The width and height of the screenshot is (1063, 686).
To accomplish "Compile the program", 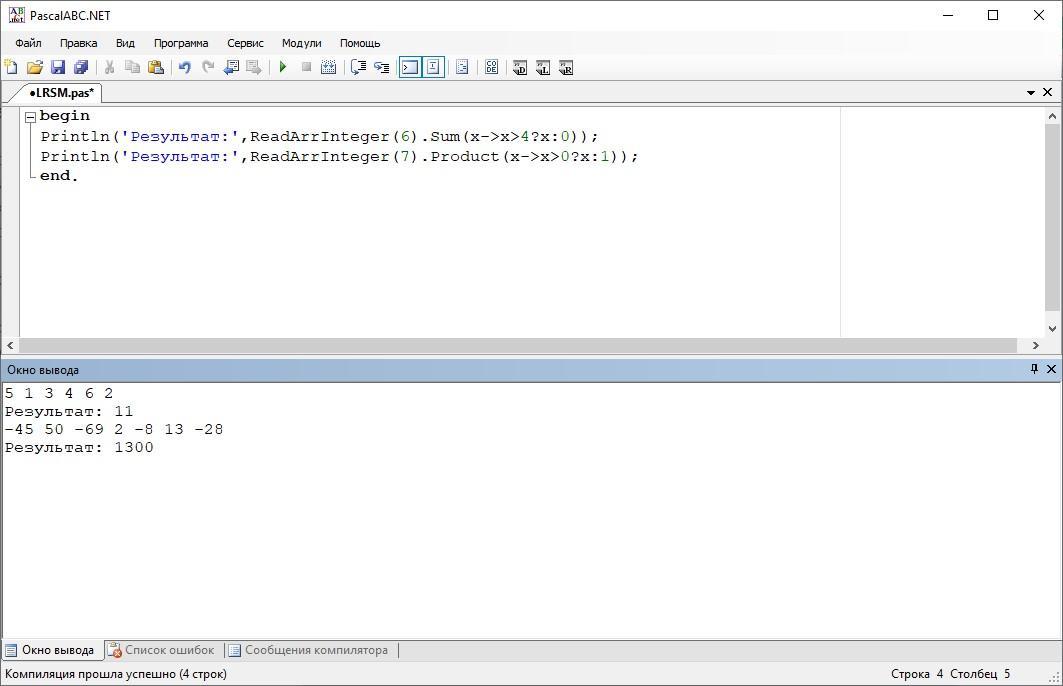I will point(329,67).
